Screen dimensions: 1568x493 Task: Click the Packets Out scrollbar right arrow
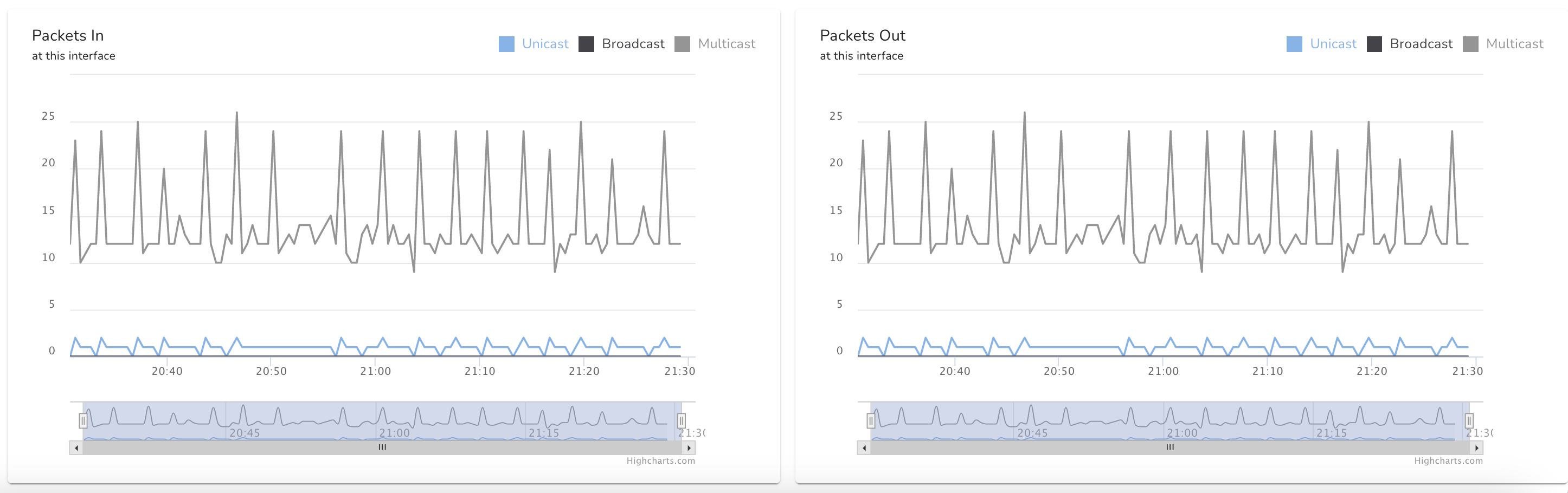click(1477, 448)
